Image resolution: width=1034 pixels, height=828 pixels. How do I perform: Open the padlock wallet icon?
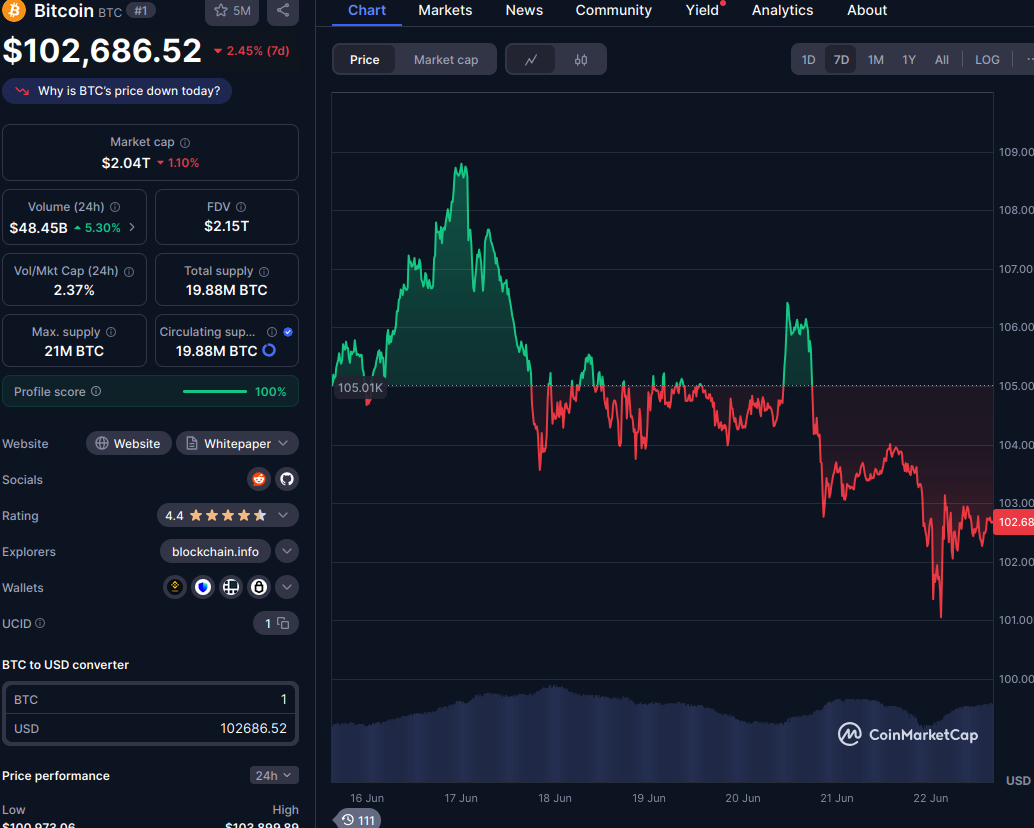pyautogui.click(x=259, y=587)
